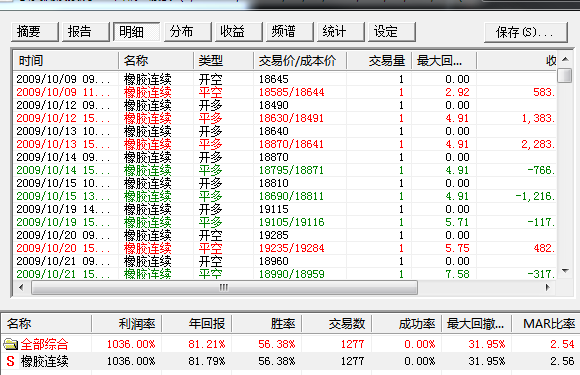Click the 胜率 column header
This screenshot has height=375, width=580.
(x=267, y=324)
